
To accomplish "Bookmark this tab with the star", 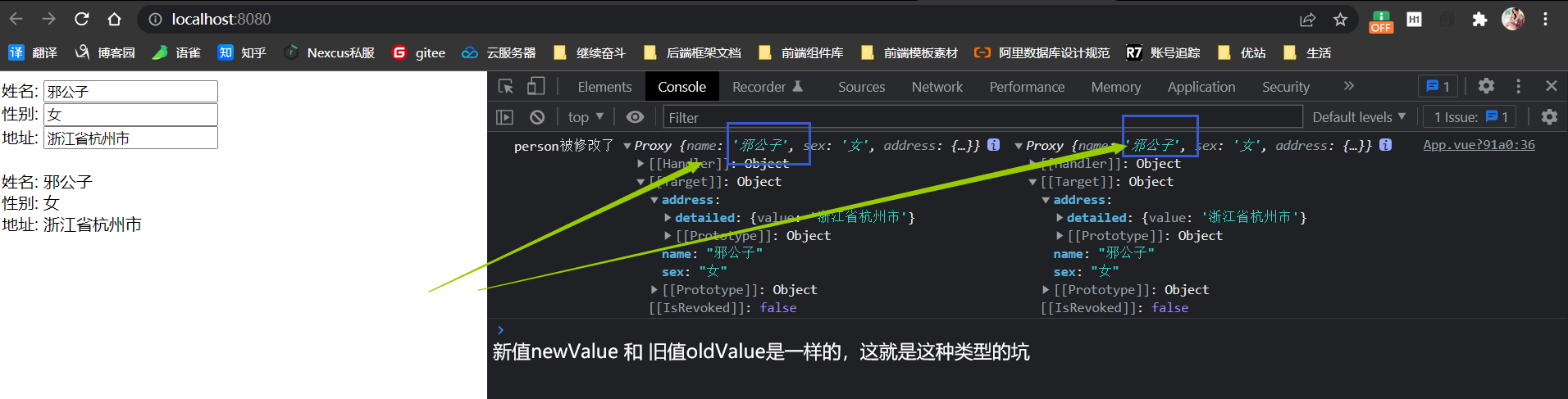I will (1340, 19).
